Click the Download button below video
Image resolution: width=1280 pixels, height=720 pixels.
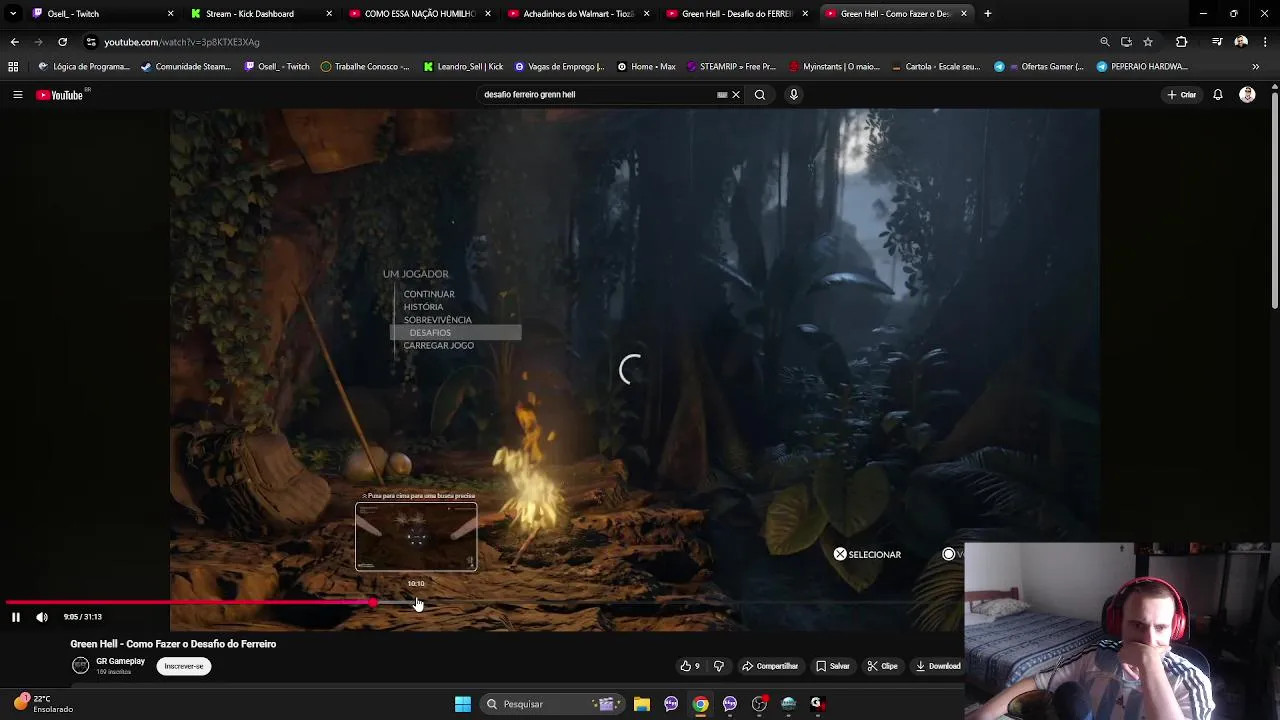pos(938,666)
